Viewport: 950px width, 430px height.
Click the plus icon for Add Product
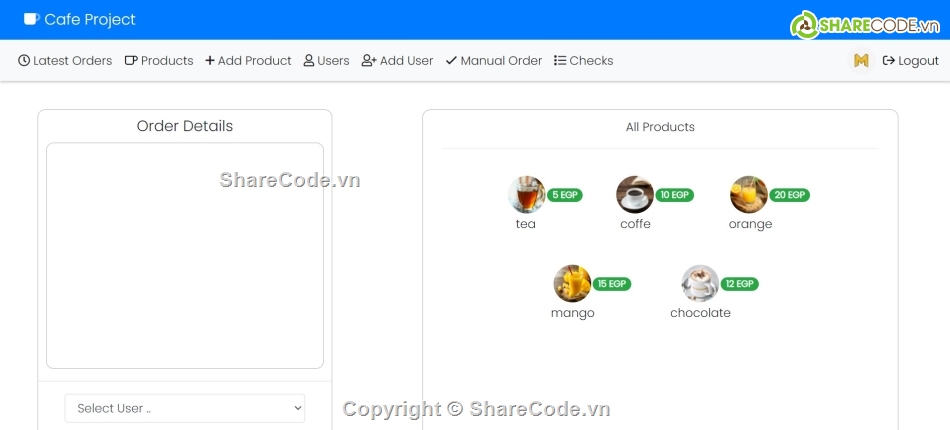click(210, 61)
